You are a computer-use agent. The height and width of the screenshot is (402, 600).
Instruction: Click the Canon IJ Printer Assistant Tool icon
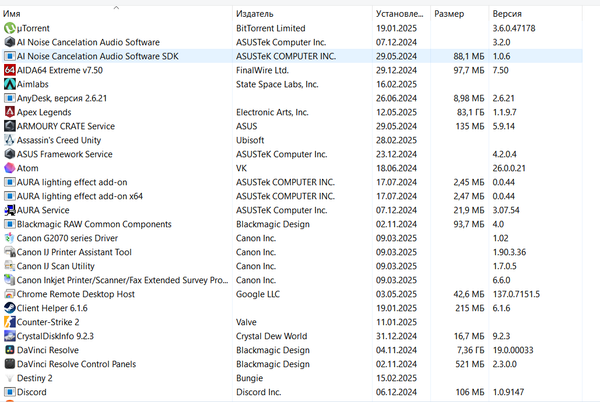[x=10, y=252]
